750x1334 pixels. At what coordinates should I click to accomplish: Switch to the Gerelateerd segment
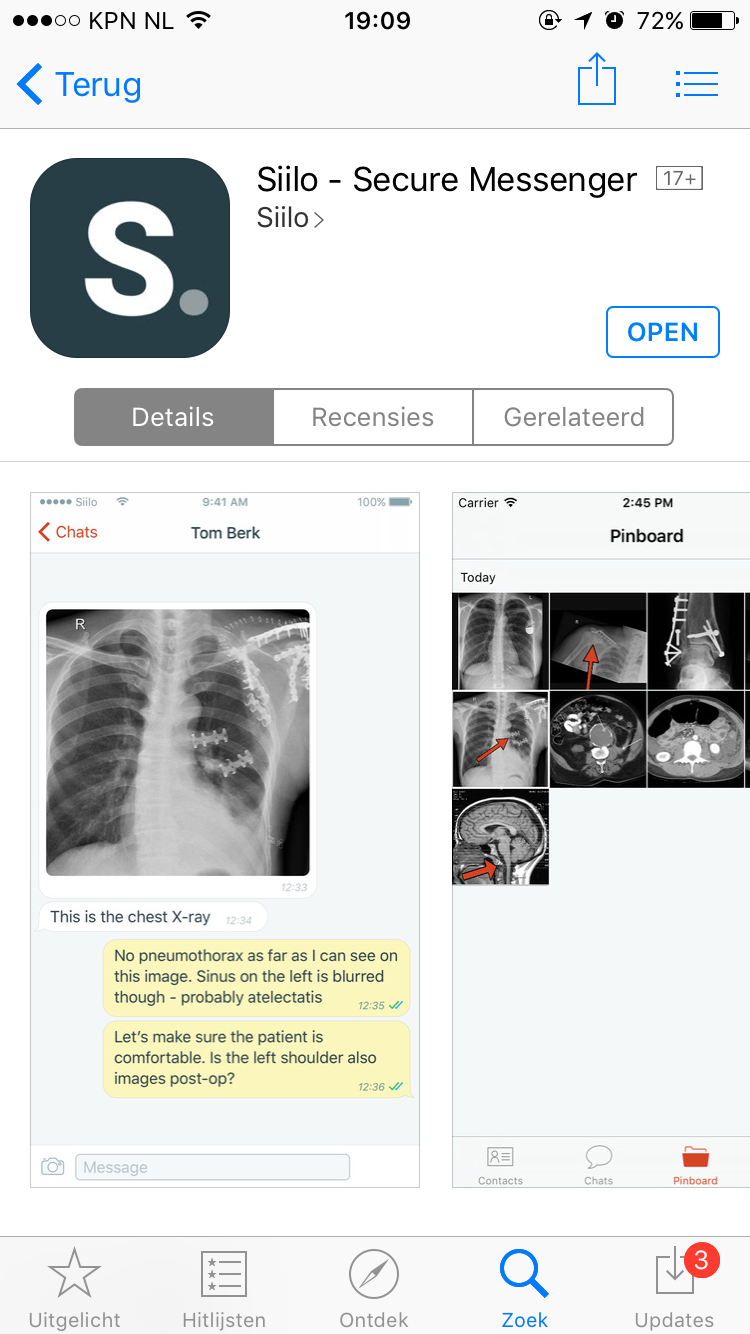pyautogui.click(x=573, y=417)
